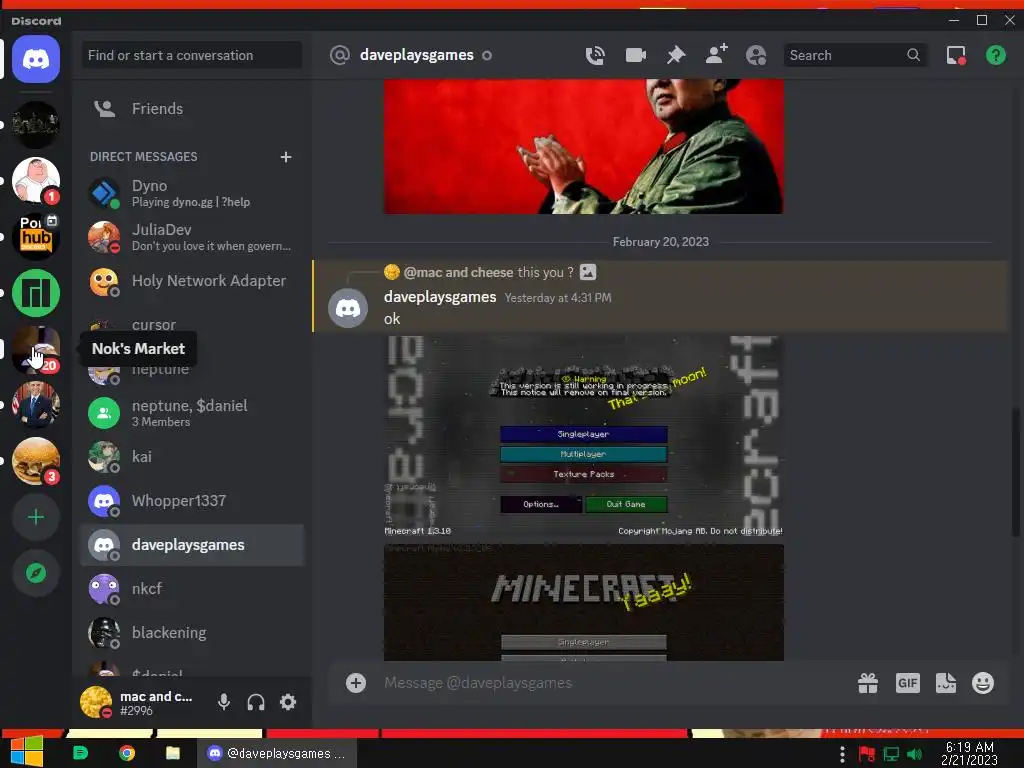Mute the microphone

click(x=223, y=702)
